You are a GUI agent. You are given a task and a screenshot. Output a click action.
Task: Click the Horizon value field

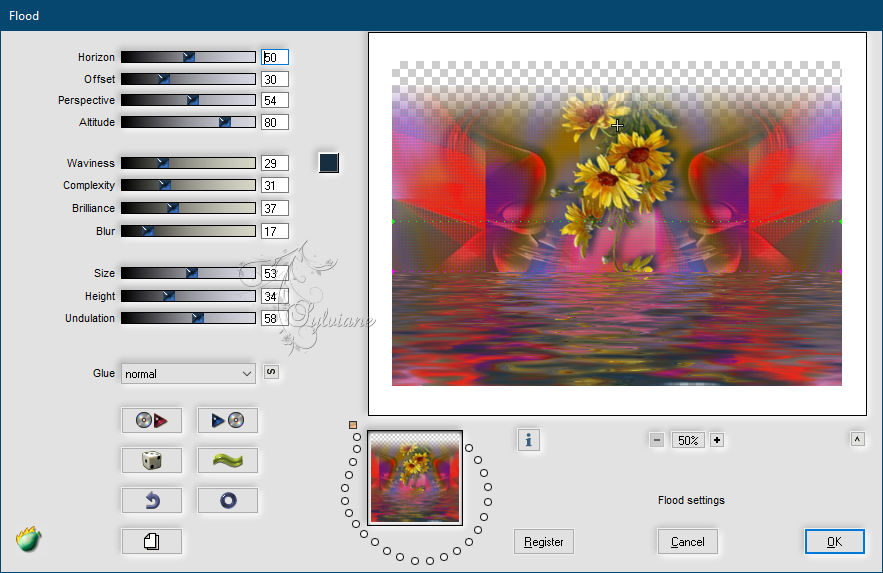(x=275, y=57)
